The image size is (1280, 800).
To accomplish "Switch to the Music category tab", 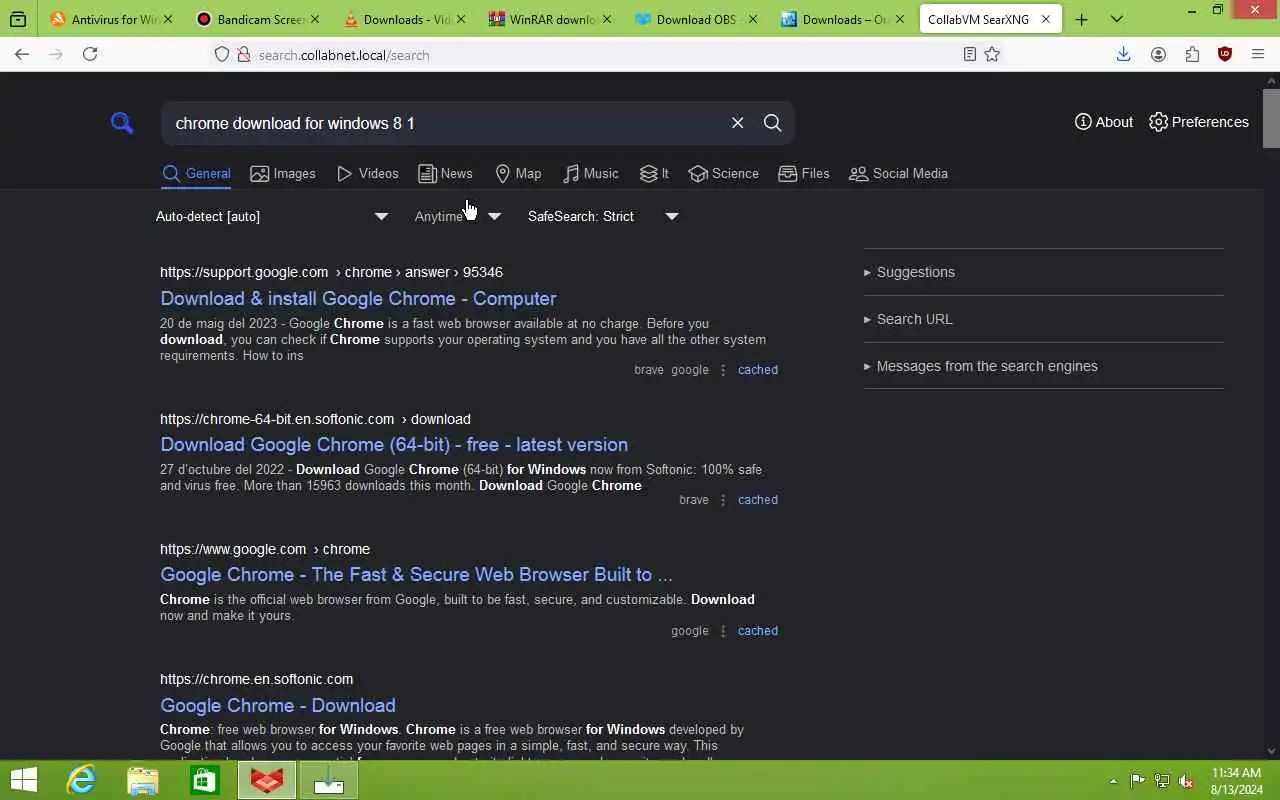I will (x=591, y=174).
